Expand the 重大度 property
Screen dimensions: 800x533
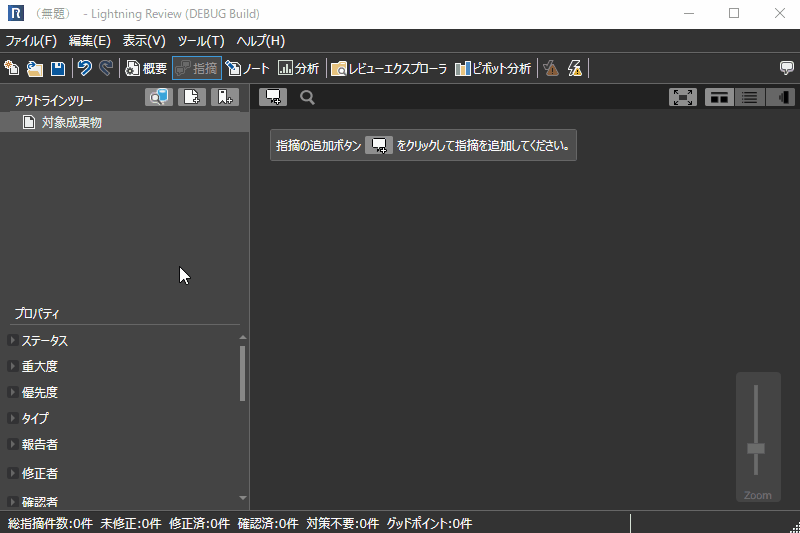pyautogui.click(x=13, y=366)
